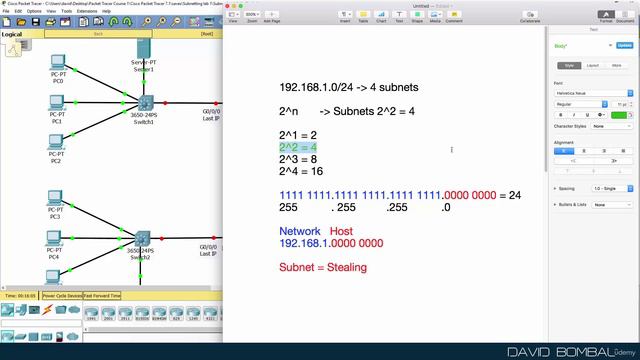Open the drawing palette icon in Packet Tracer
This screenshot has width=640, height=360.
tap(194, 22)
